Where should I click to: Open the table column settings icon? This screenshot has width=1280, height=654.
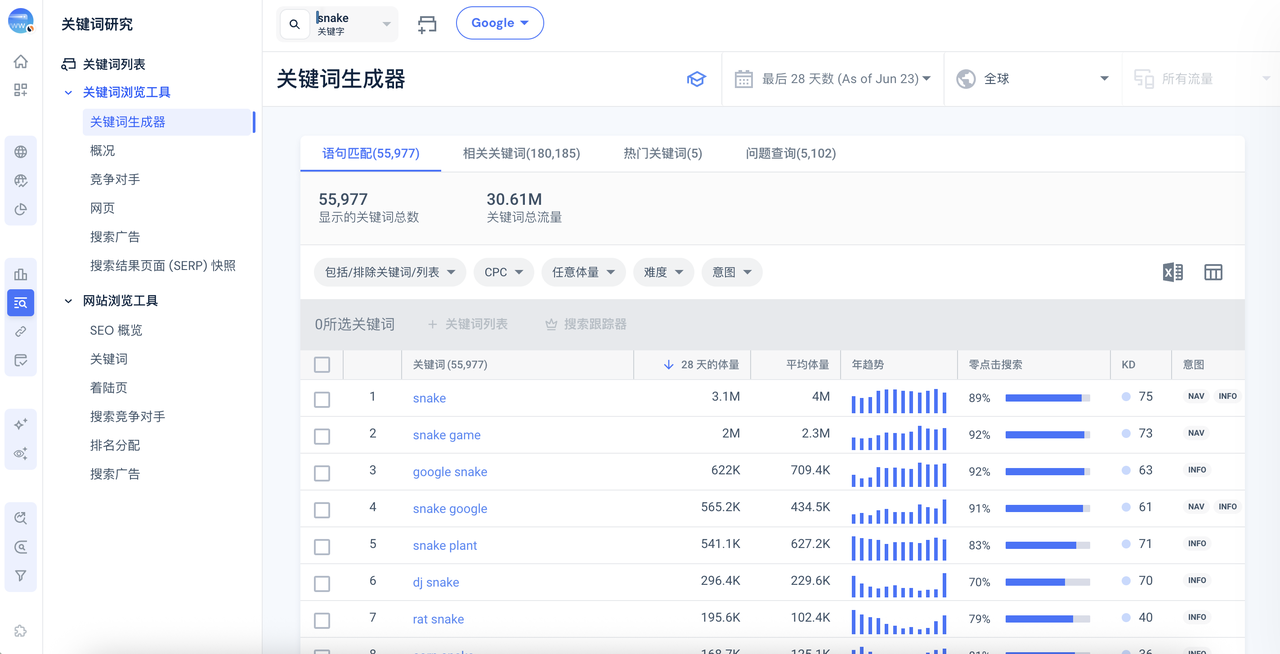point(1213,272)
